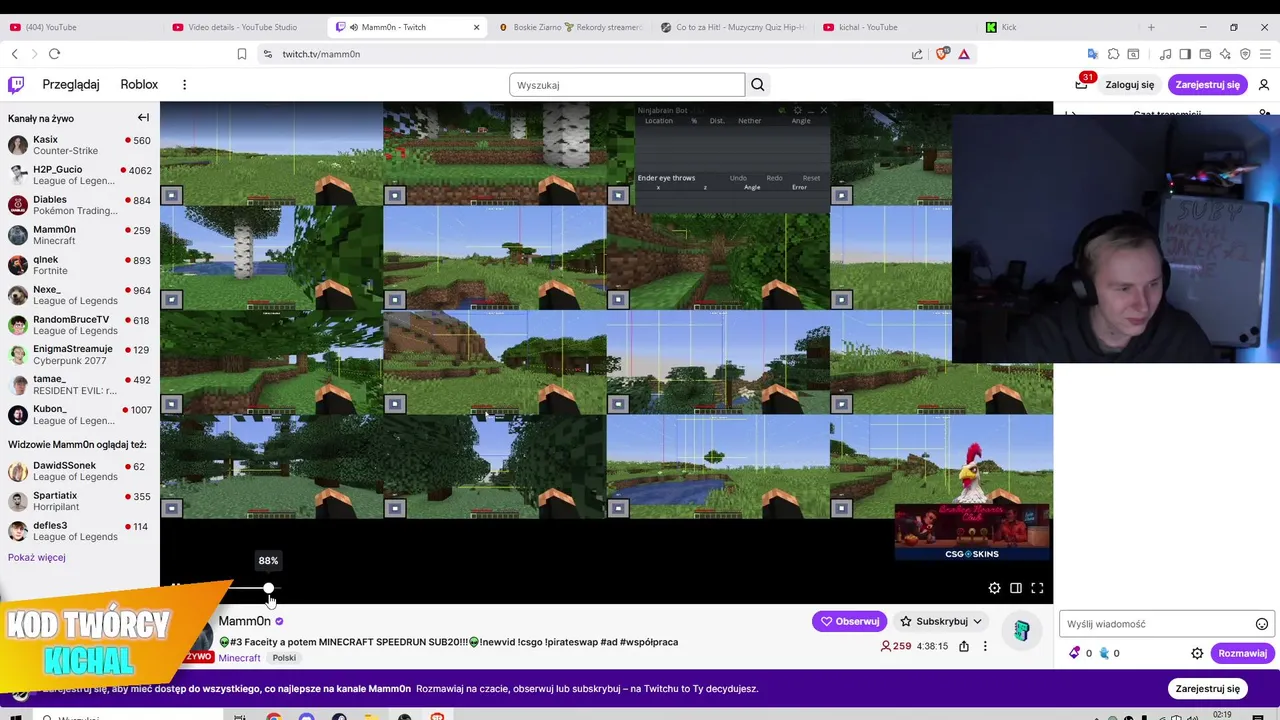
Task: Switch to the Boskie Ziarno tab
Action: pyautogui.click(x=572, y=27)
